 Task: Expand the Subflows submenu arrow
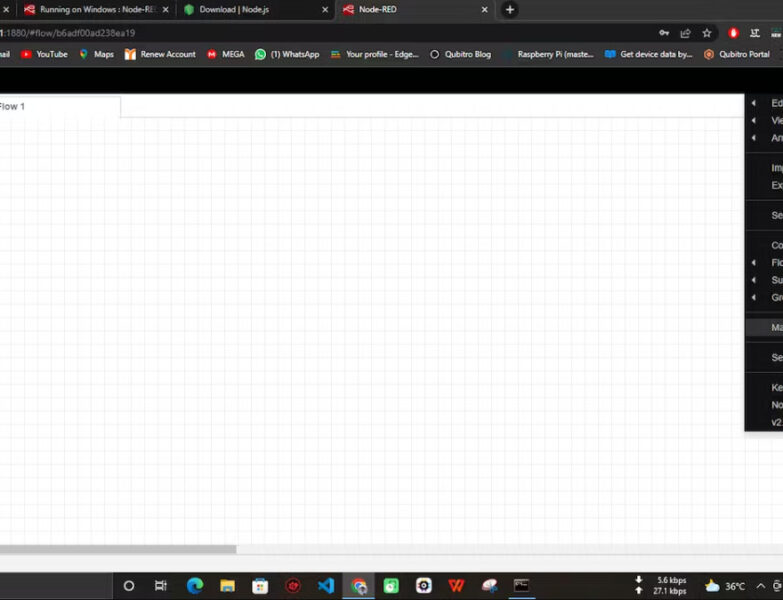pos(754,280)
